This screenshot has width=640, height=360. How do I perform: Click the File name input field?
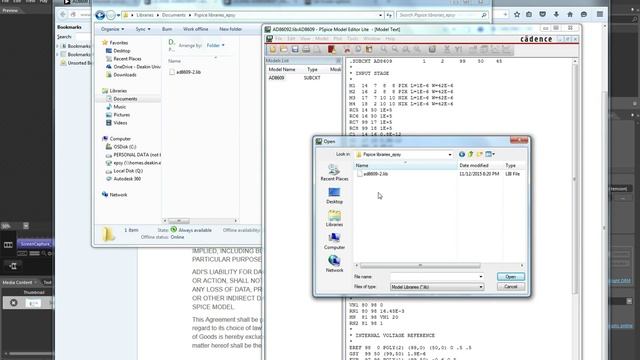[x=434, y=277]
